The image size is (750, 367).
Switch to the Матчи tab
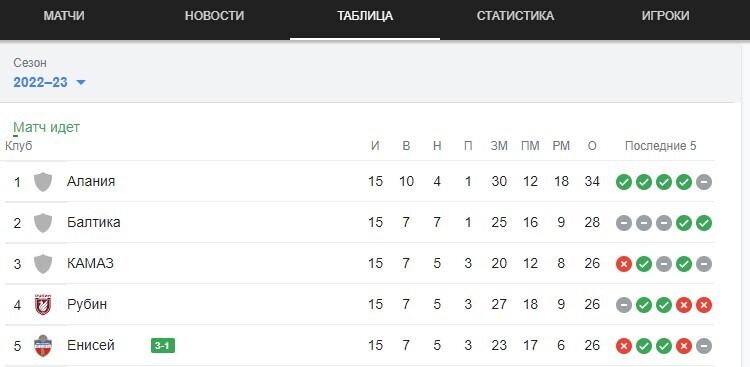64,16
